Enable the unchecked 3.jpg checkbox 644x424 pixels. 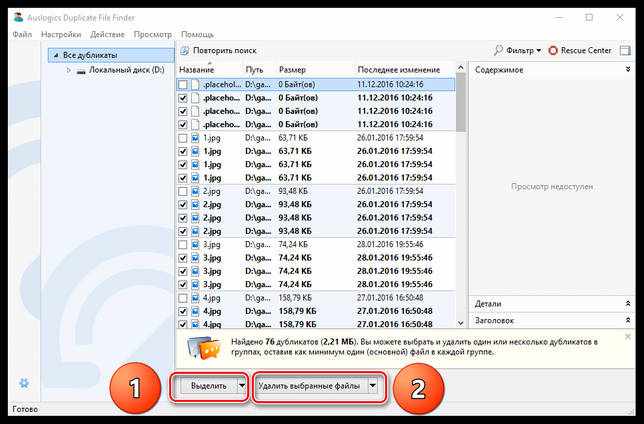pyautogui.click(x=183, y=245)
